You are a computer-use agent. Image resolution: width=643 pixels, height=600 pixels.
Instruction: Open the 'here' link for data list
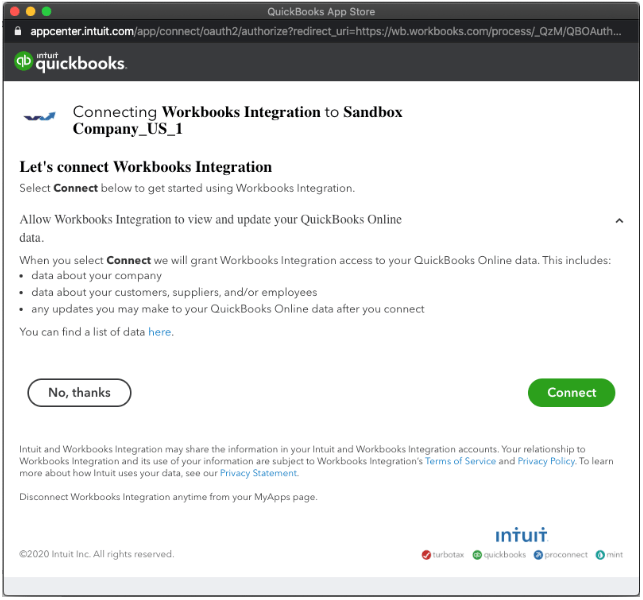coord(160,332)
